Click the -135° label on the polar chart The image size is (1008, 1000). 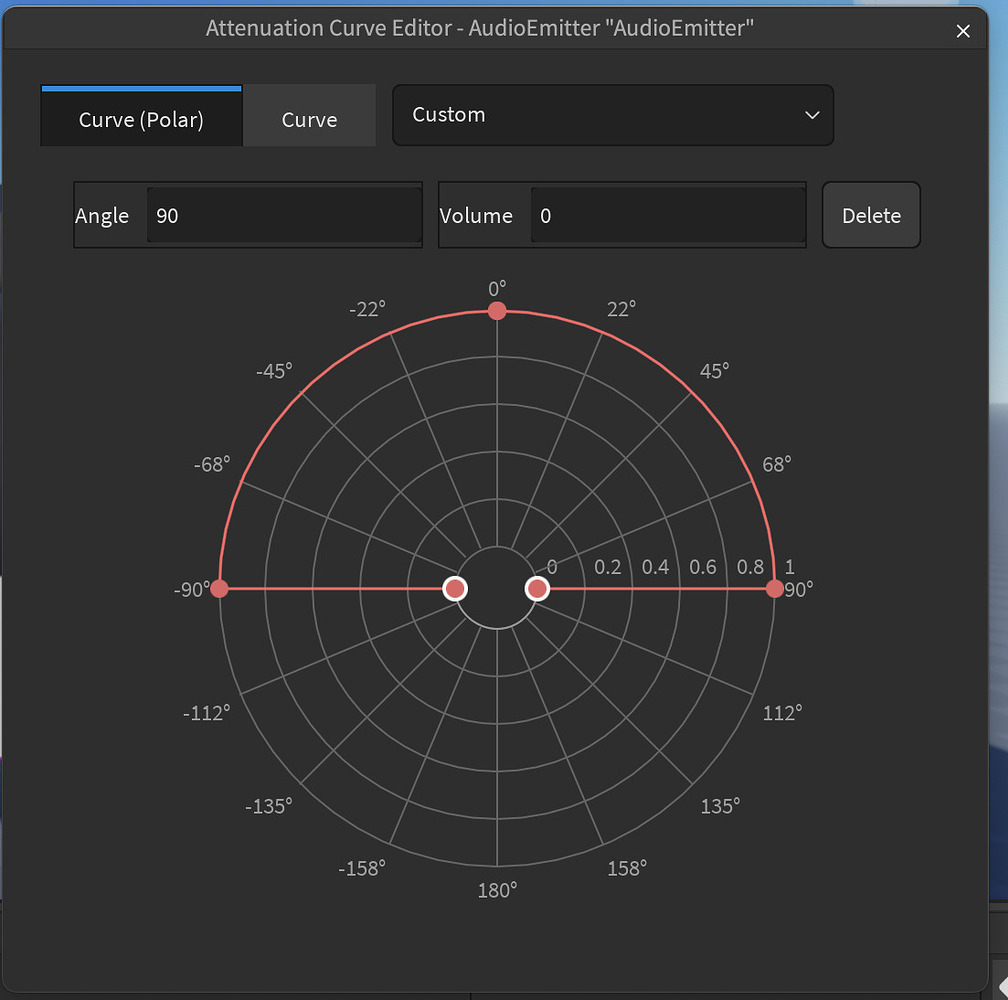click(268, 805)
